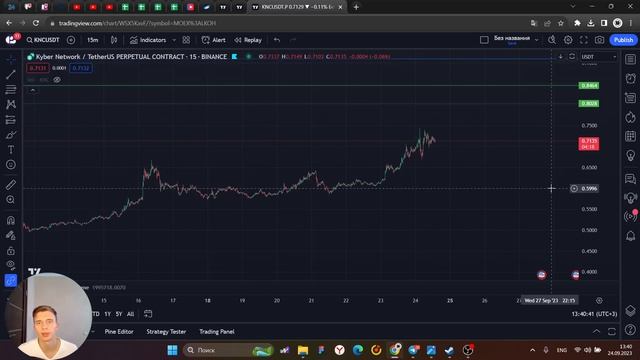Open the patterns drawing tool
Image resolution: width=640 pixels, height=360 pixels.
(x=11, y=104)
